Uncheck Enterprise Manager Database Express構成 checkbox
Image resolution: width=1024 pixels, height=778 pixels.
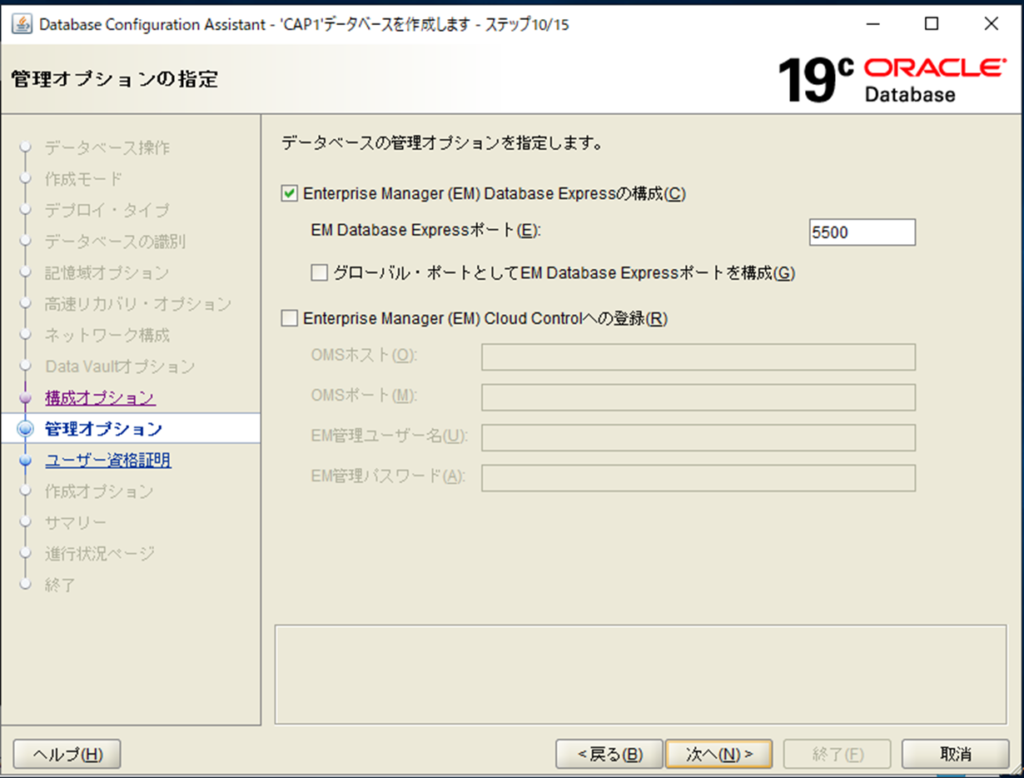290,194
